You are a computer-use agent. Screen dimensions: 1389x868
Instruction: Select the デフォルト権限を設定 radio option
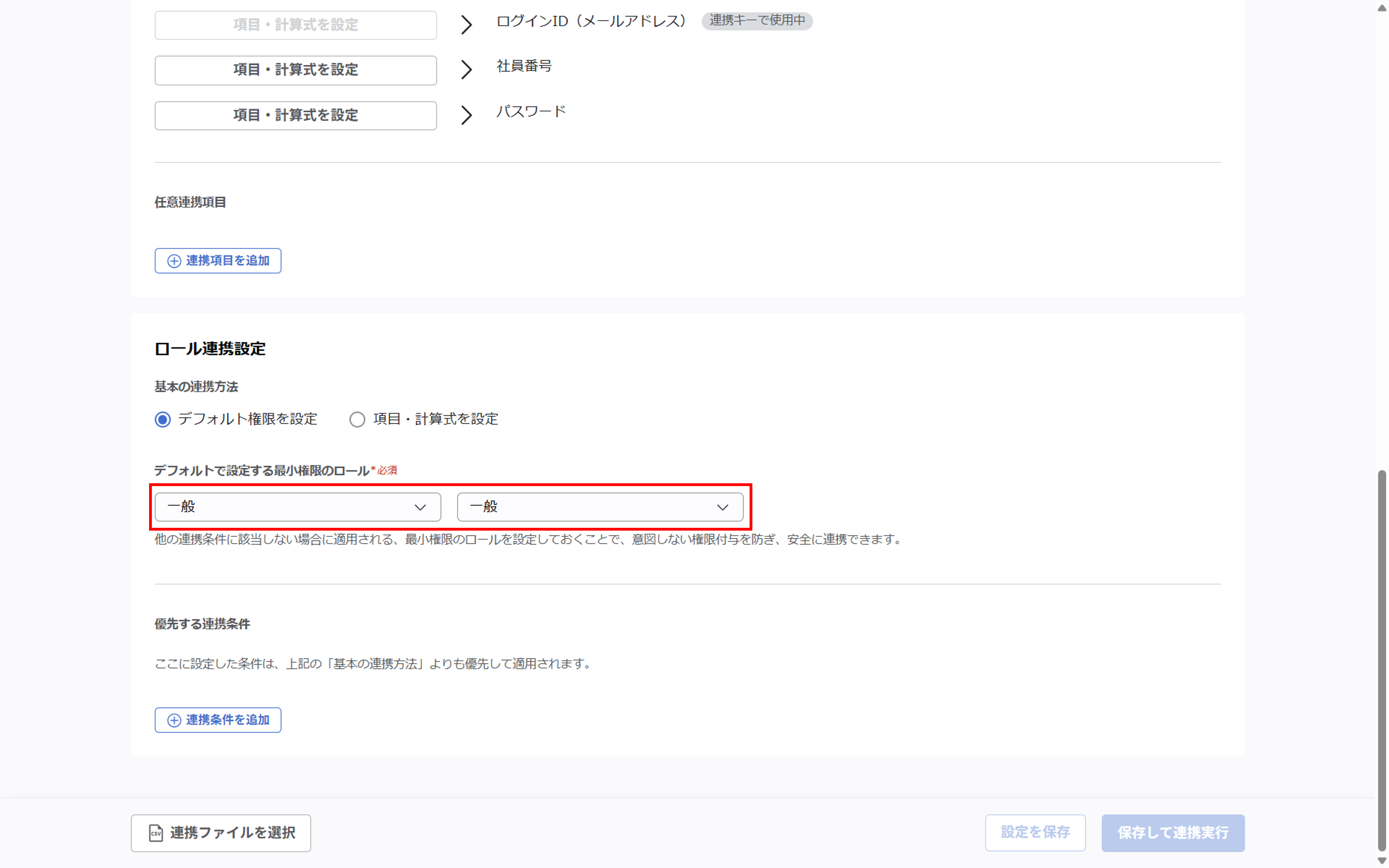(163, 420)
